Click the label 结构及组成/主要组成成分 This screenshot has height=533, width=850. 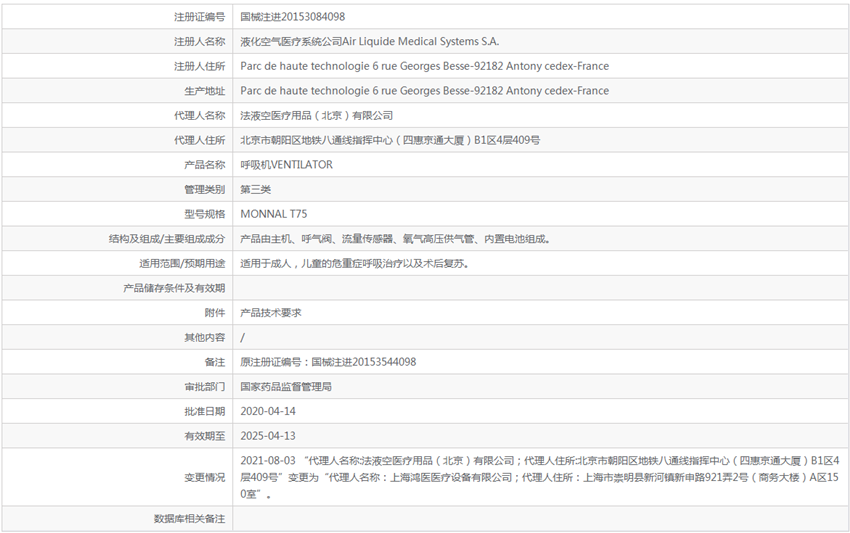(166, 239)
